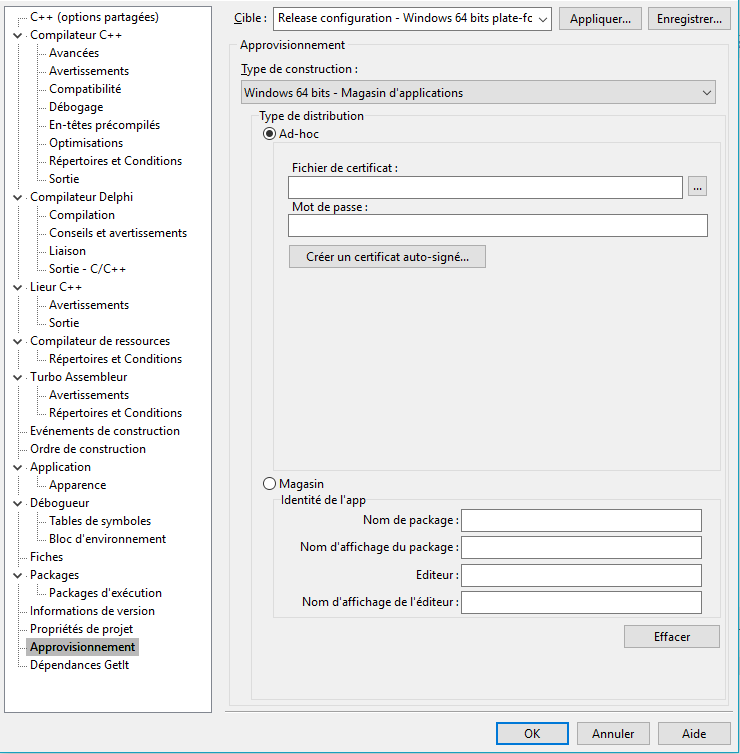This screenshot has height=754, width=740.
Task: Select the Turbo Assembleur label
Action: [x=78, y=377]
